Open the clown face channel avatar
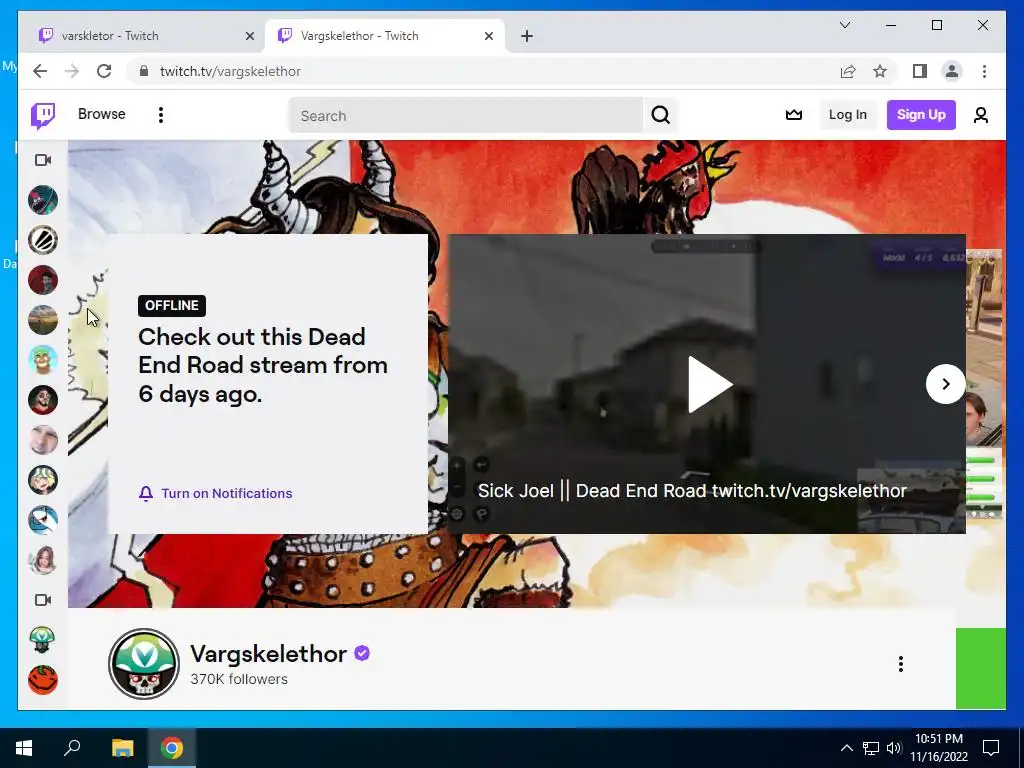 (43, 400)
